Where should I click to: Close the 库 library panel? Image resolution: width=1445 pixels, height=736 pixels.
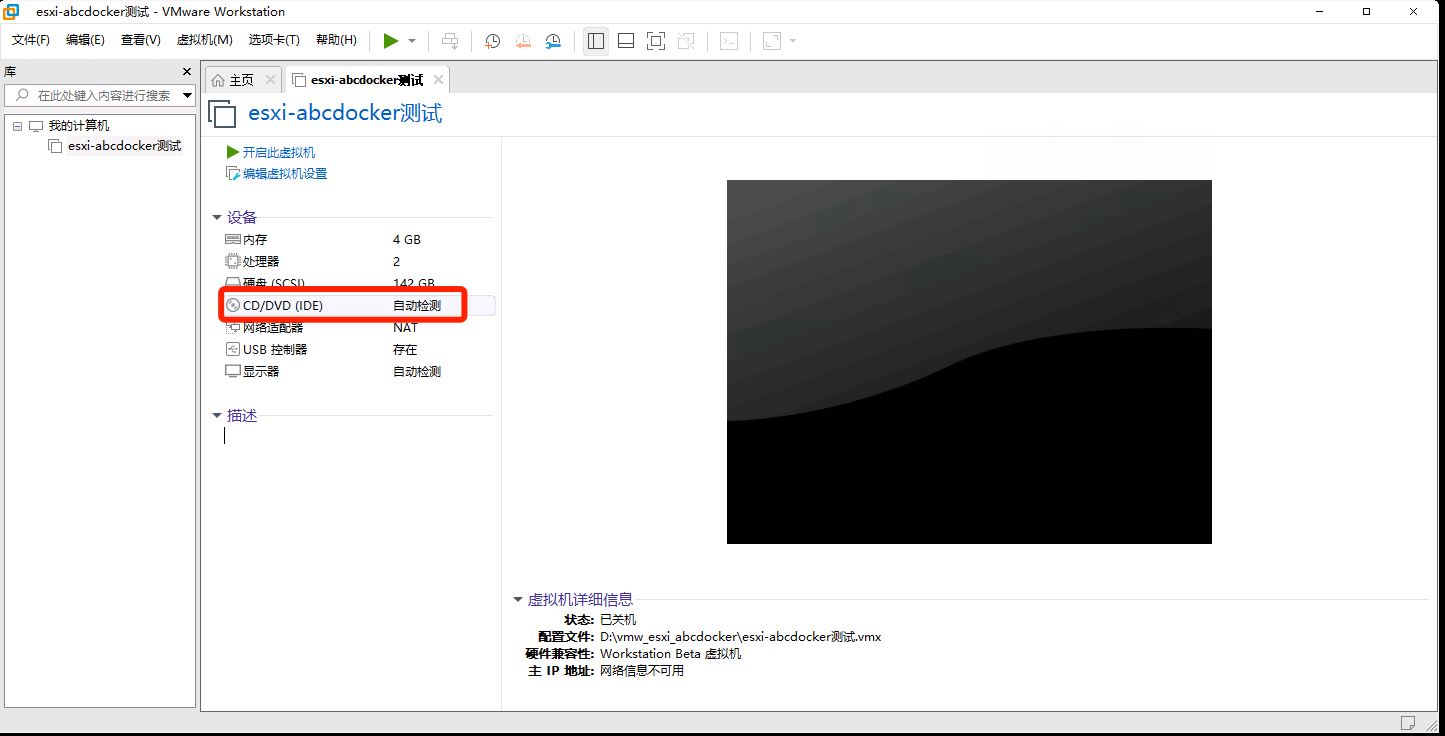coord(186,71)
